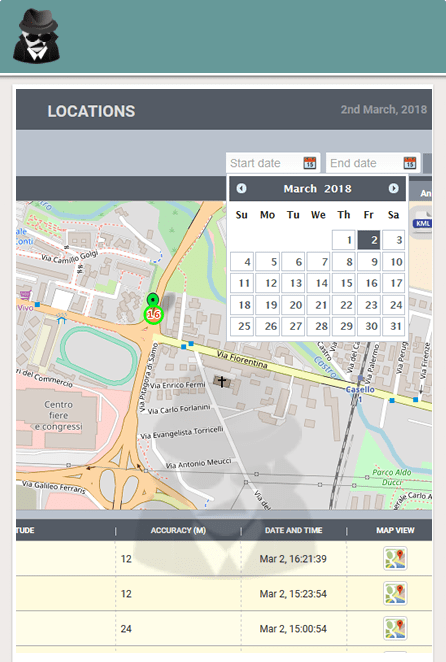This screenshot has width=446, height=662.
Task: Choose March 18 in the calendar
Action: coord(242,305)
